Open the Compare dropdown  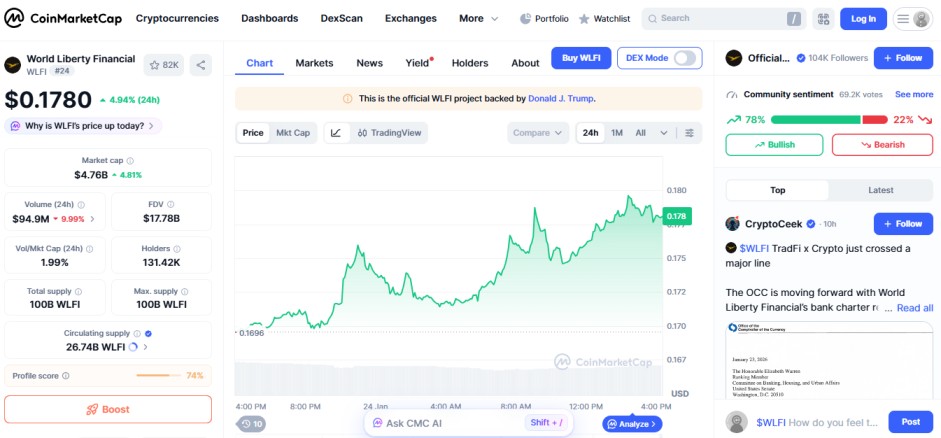click(x=538, y=133)
